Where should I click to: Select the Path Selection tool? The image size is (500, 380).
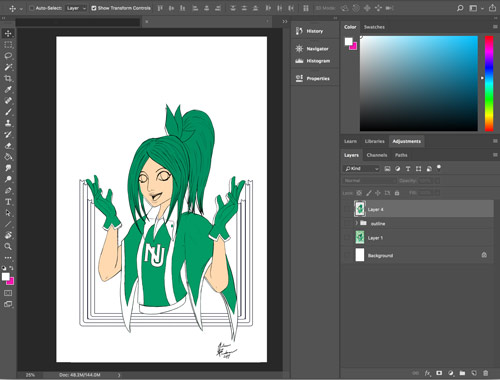pos(8,213)
